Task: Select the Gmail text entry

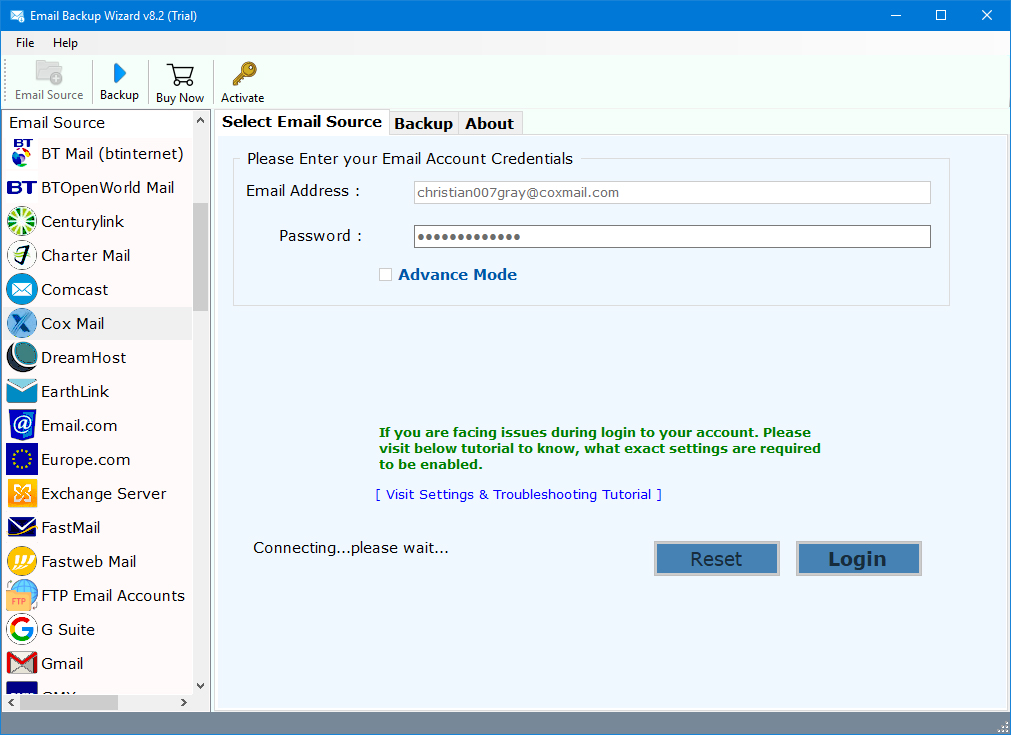Action: pyautogui.click(x=63, y=663)
